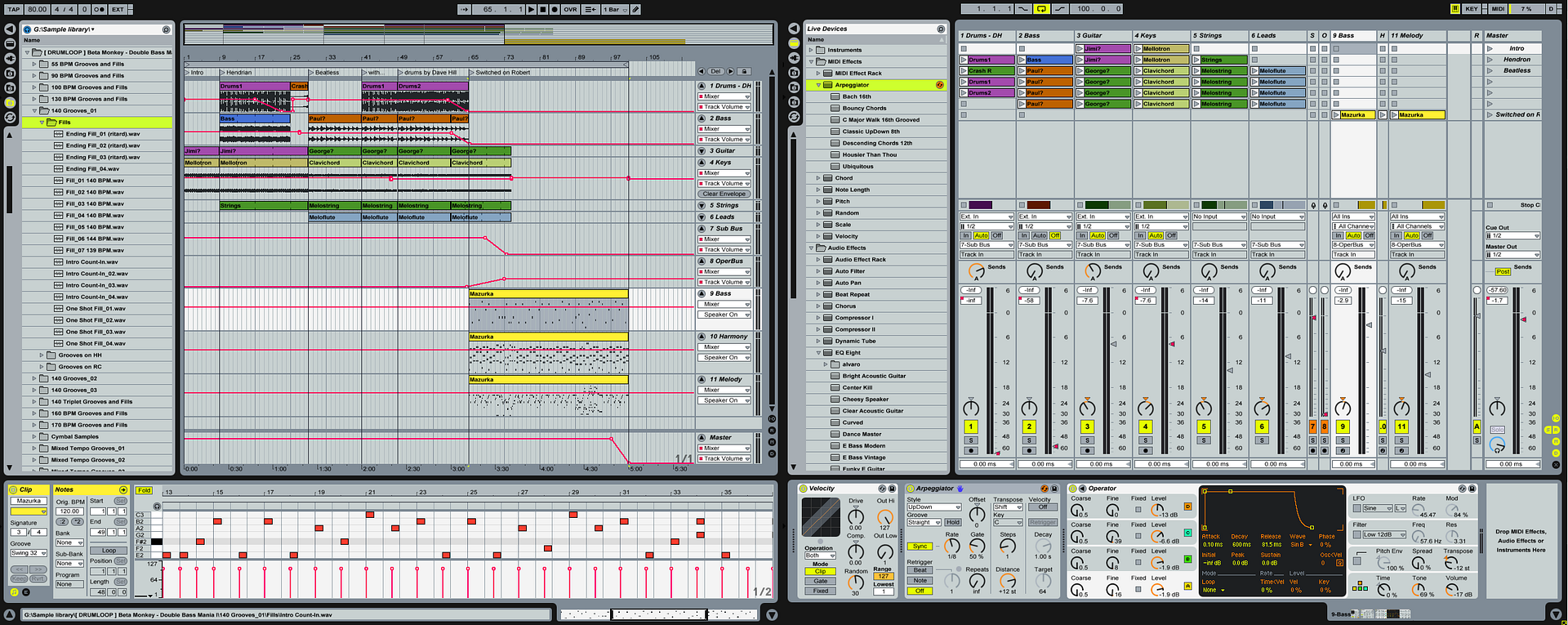Toggle Arpeggiator Hold button

952,522
